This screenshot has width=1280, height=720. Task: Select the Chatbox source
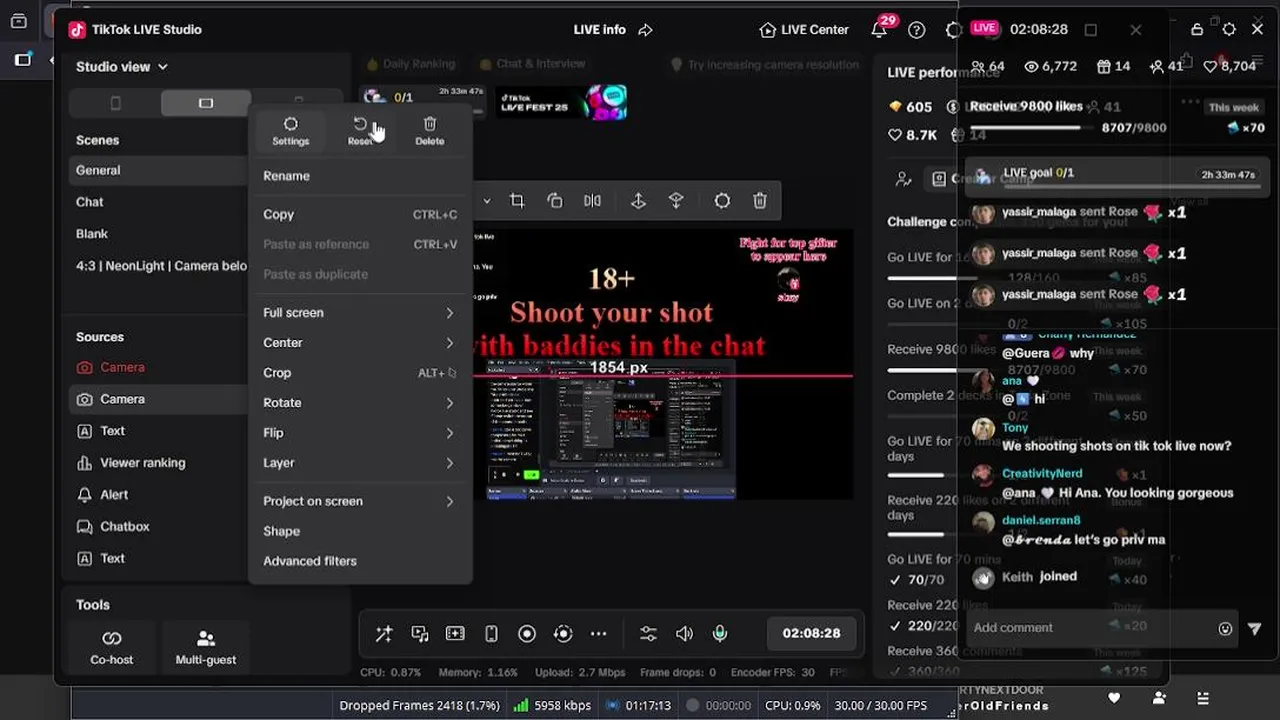click(x=160, y=527)
